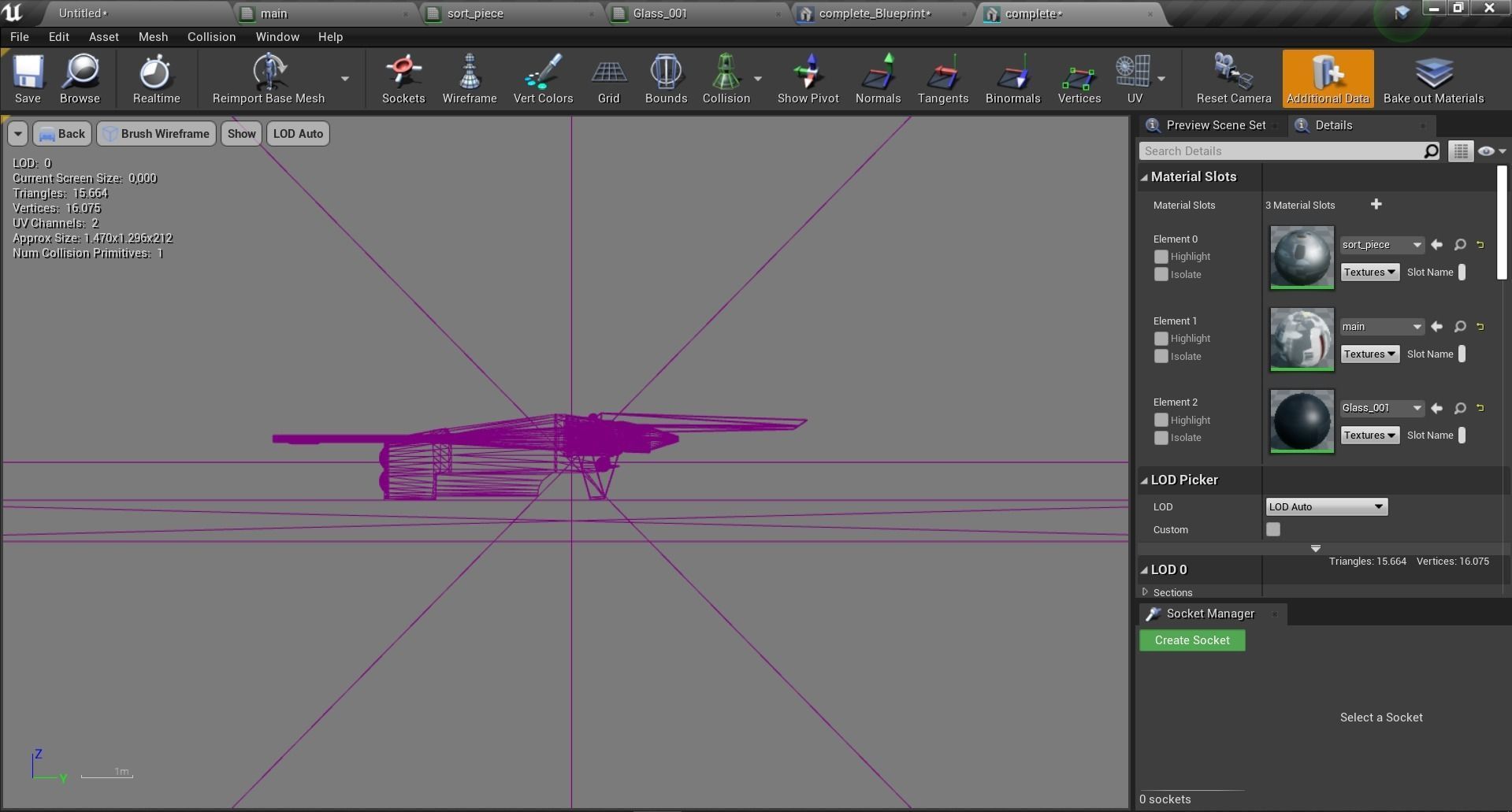
Task: Toggle Collision display
Action: click(x=726, y=79)
